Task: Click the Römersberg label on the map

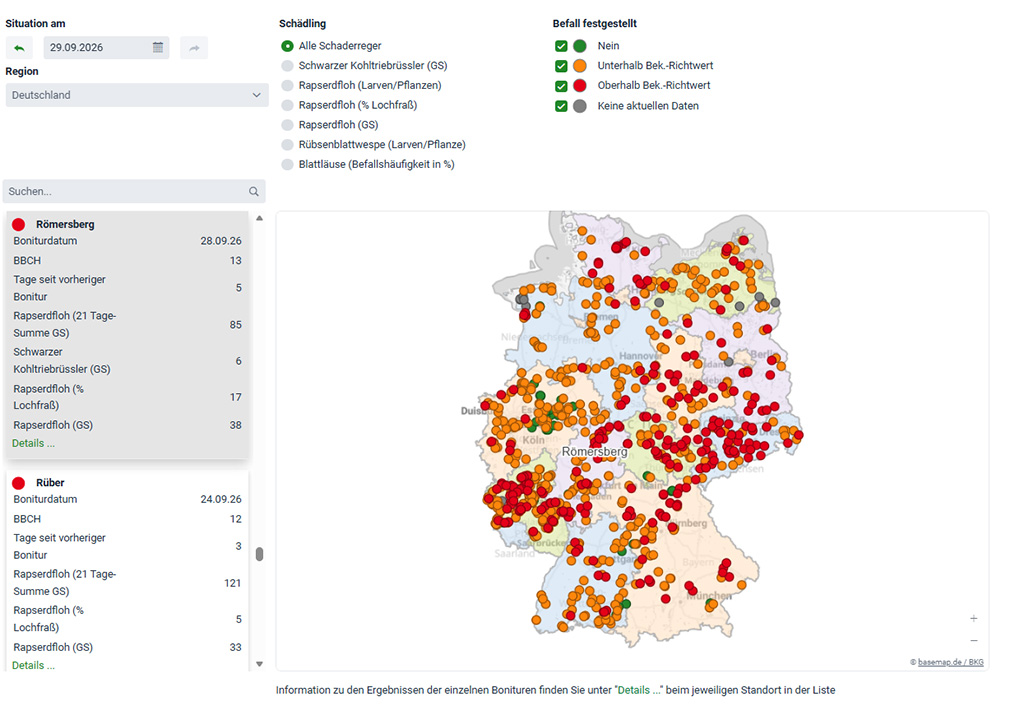Action: [x=594, y=452]
